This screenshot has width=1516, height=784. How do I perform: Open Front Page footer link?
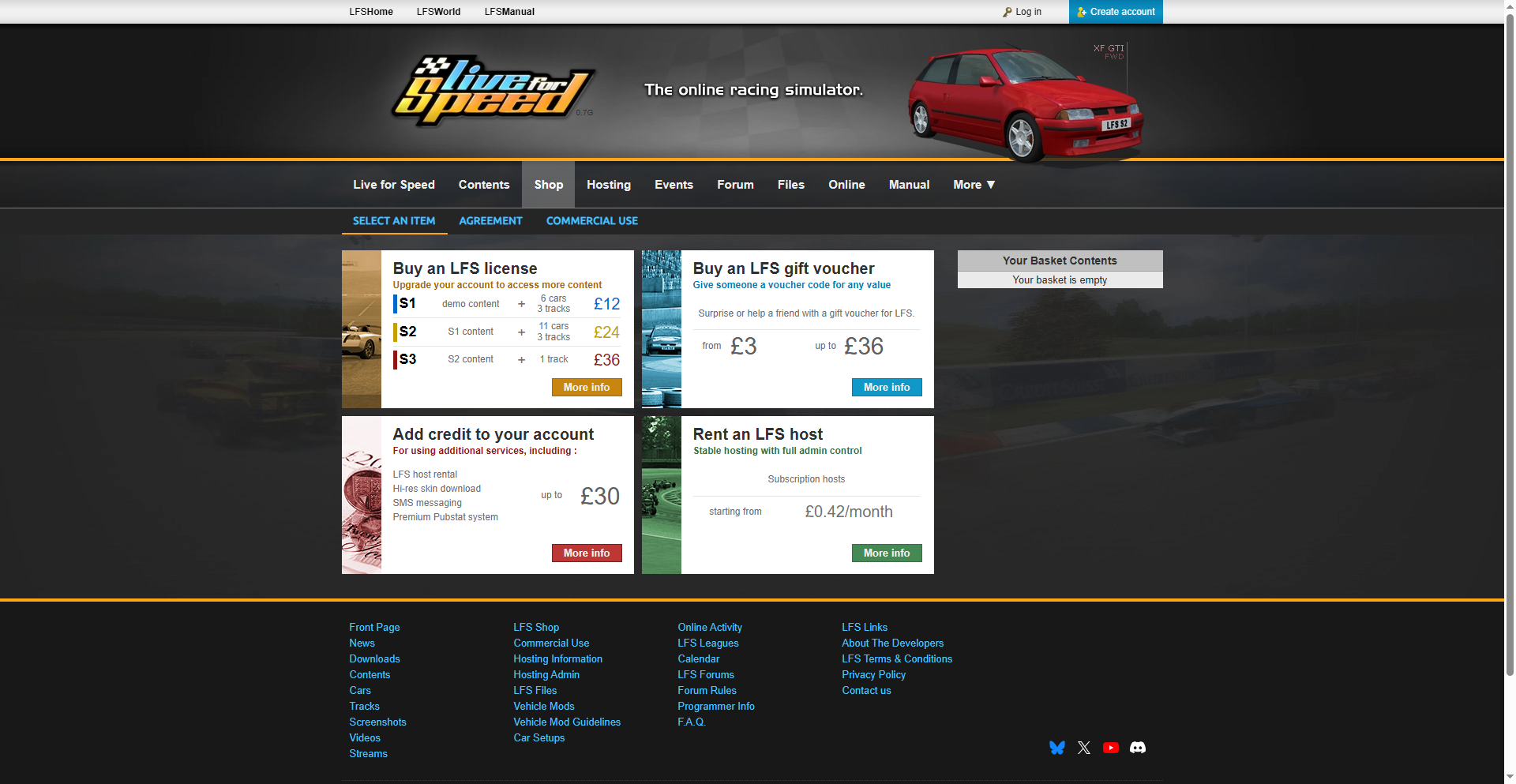(x=374, y=628)
